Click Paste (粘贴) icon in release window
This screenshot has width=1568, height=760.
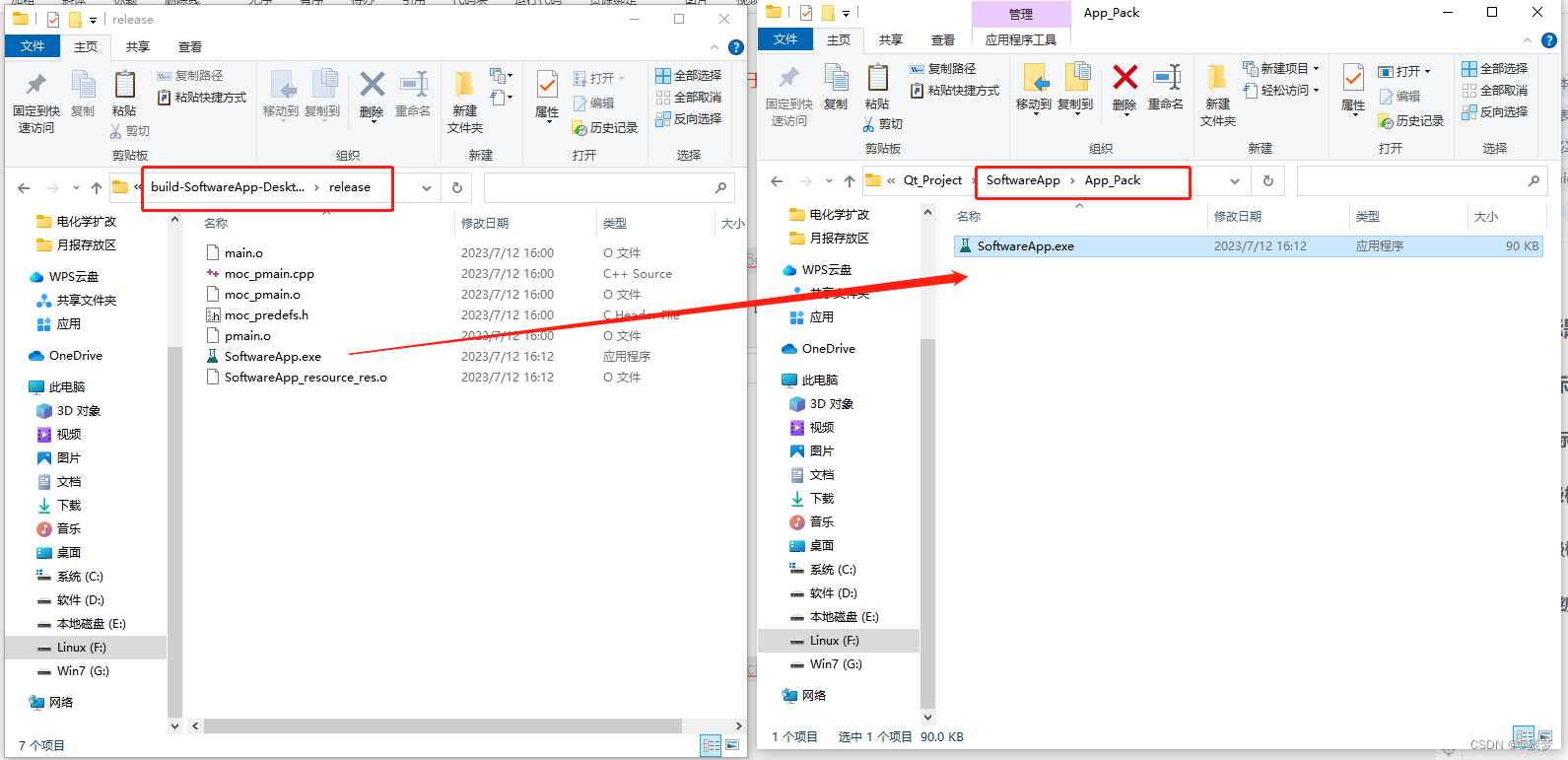tap(124, 95)
